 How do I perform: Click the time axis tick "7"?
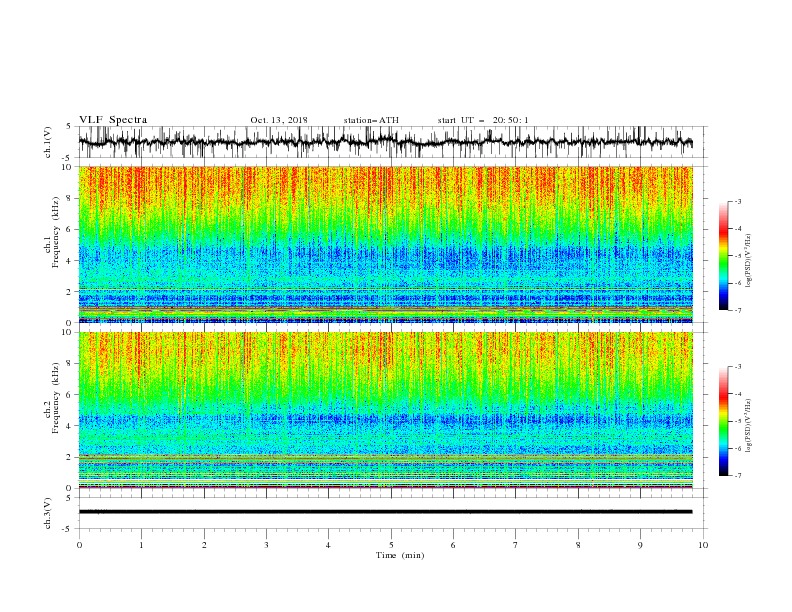pyautogui.click(x=516, y=545)
